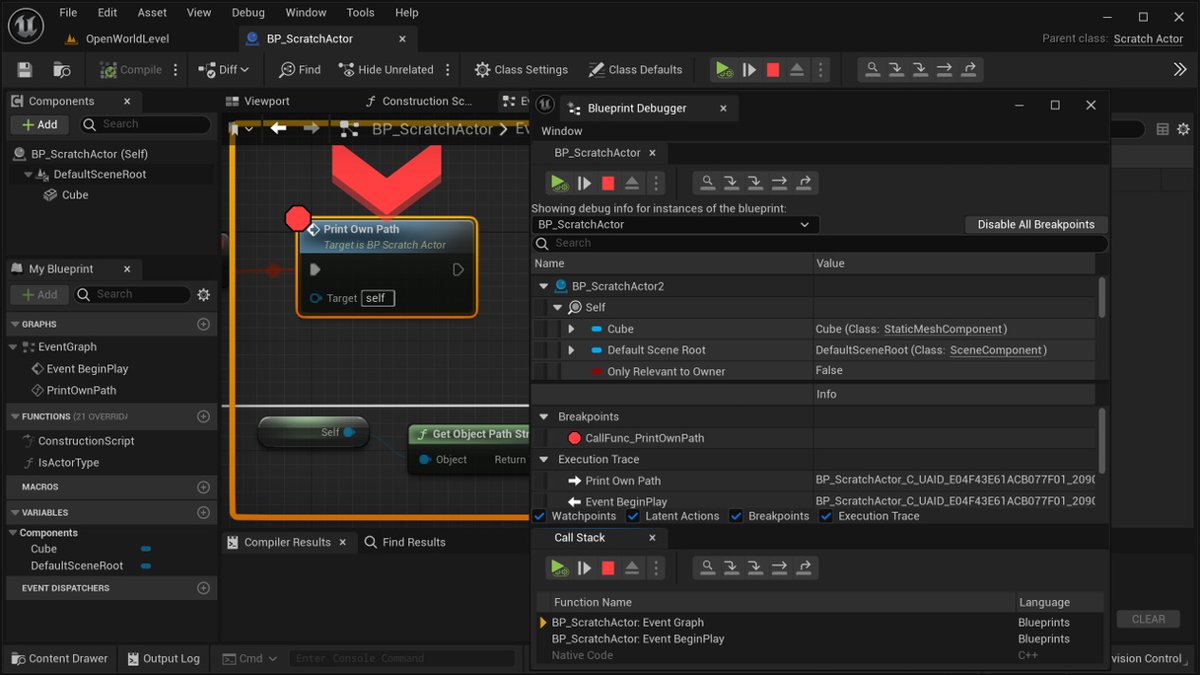Click Stop in Blueprint Debugger top toolbar

pyautogui.click(x=608, y=183)
